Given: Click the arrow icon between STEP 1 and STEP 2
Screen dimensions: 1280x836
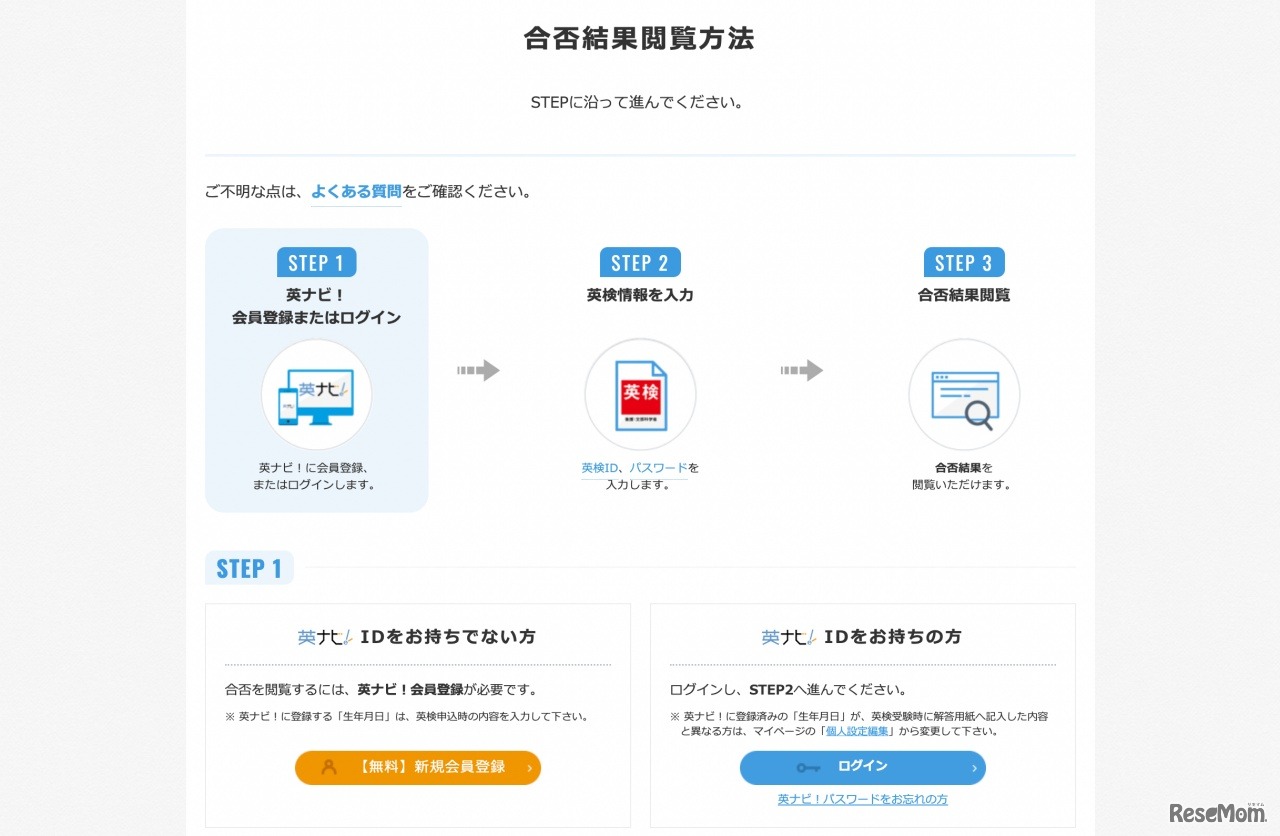Looking at the screenshot, I should [478, 370].
